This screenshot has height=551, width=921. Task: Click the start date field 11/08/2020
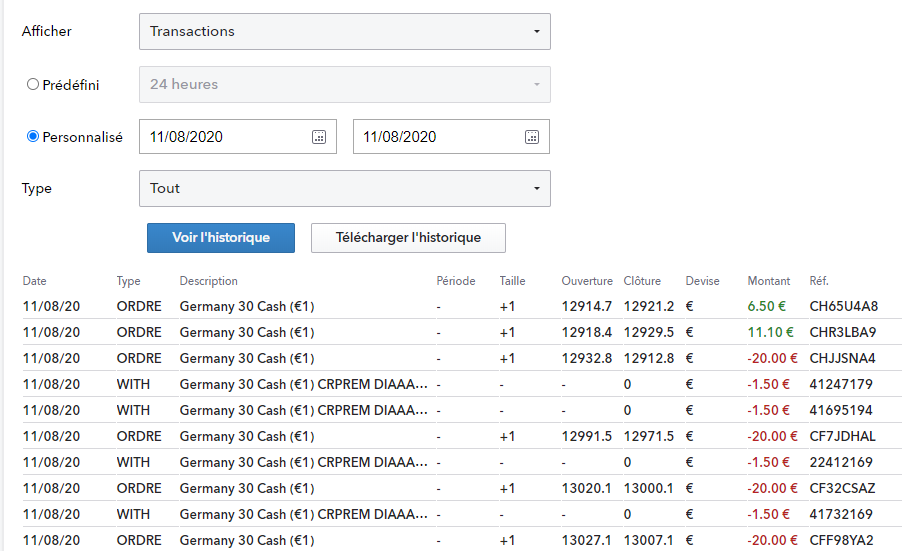tap(224, 137)
